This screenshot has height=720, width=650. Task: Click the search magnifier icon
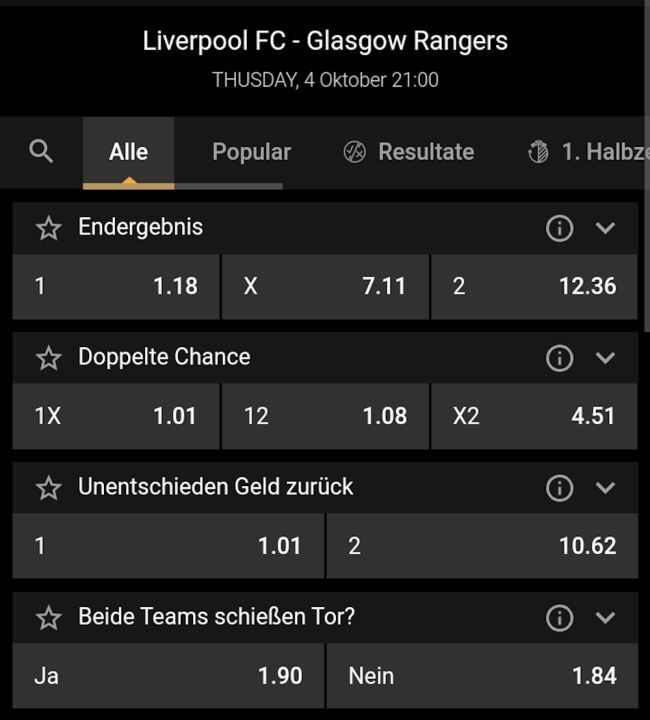click(x=41, y=152)
